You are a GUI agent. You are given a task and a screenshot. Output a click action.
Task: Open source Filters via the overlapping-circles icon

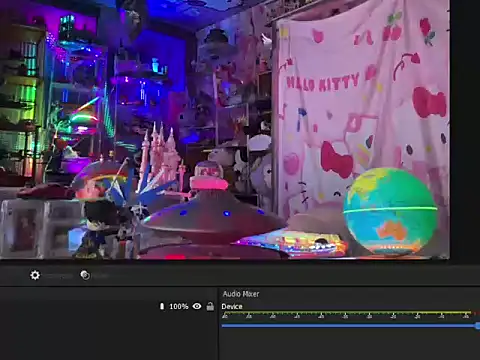(85, 275)
